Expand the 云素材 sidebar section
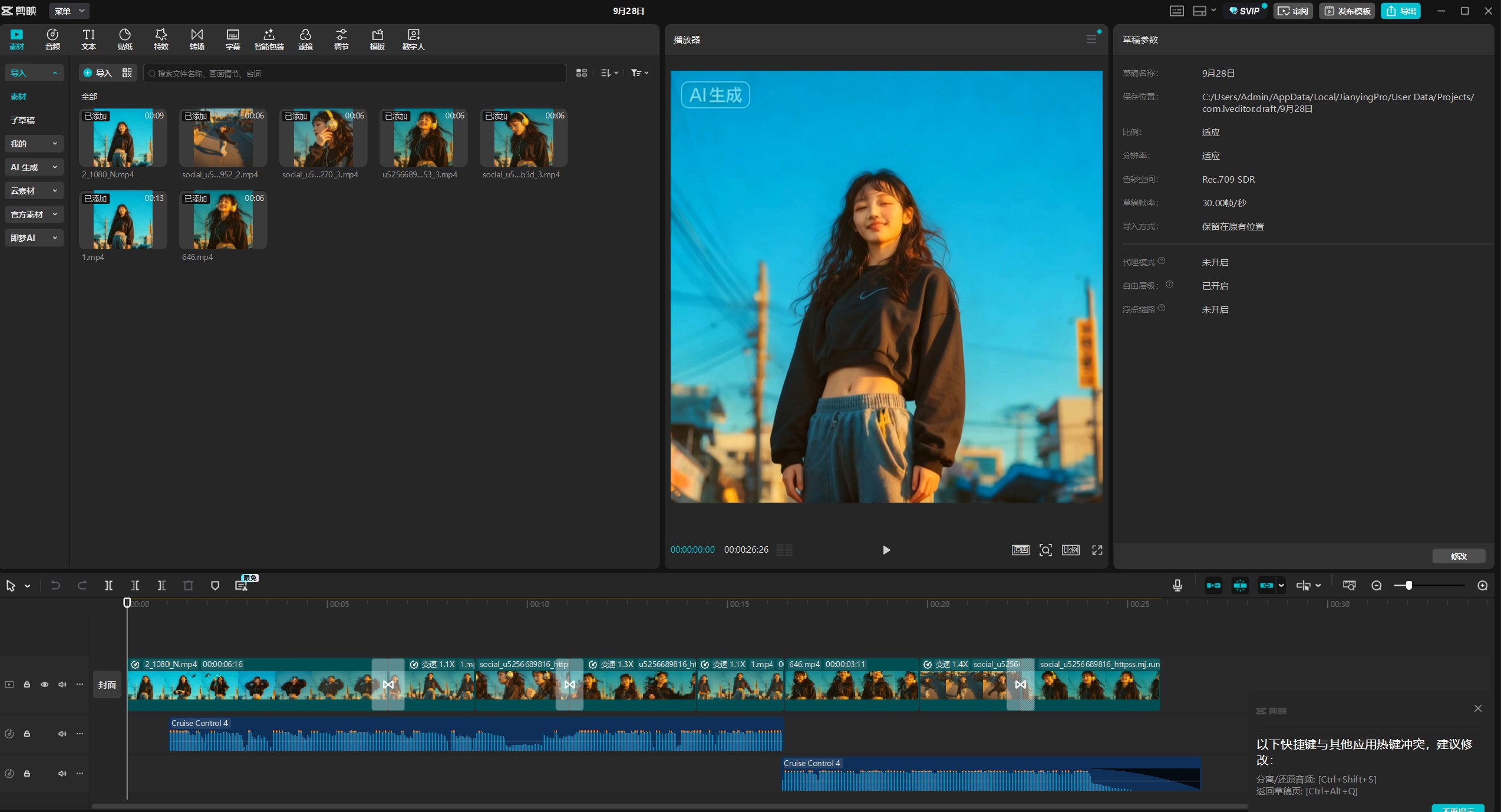 (34, 191)
